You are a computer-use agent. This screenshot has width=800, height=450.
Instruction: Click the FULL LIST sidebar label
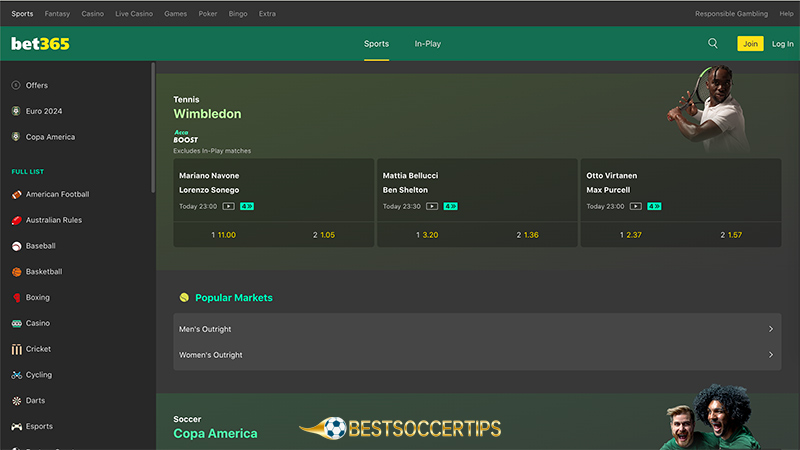[x=28, y=172]
